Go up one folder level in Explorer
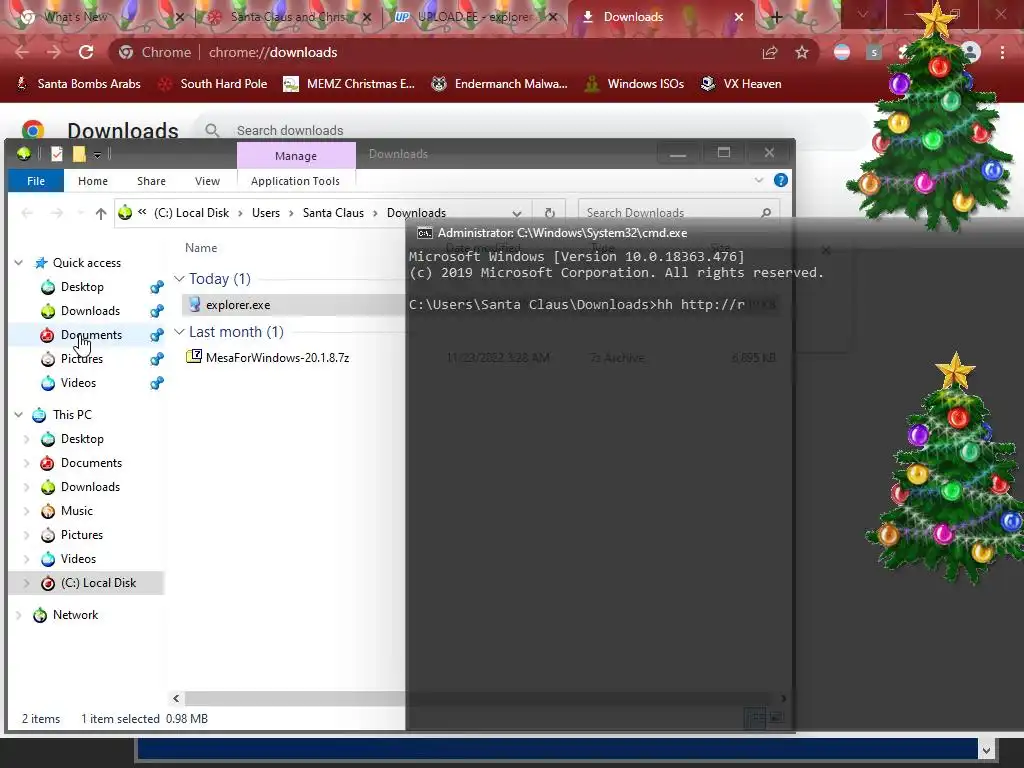Screen dimensions: 1024x768 101,213
